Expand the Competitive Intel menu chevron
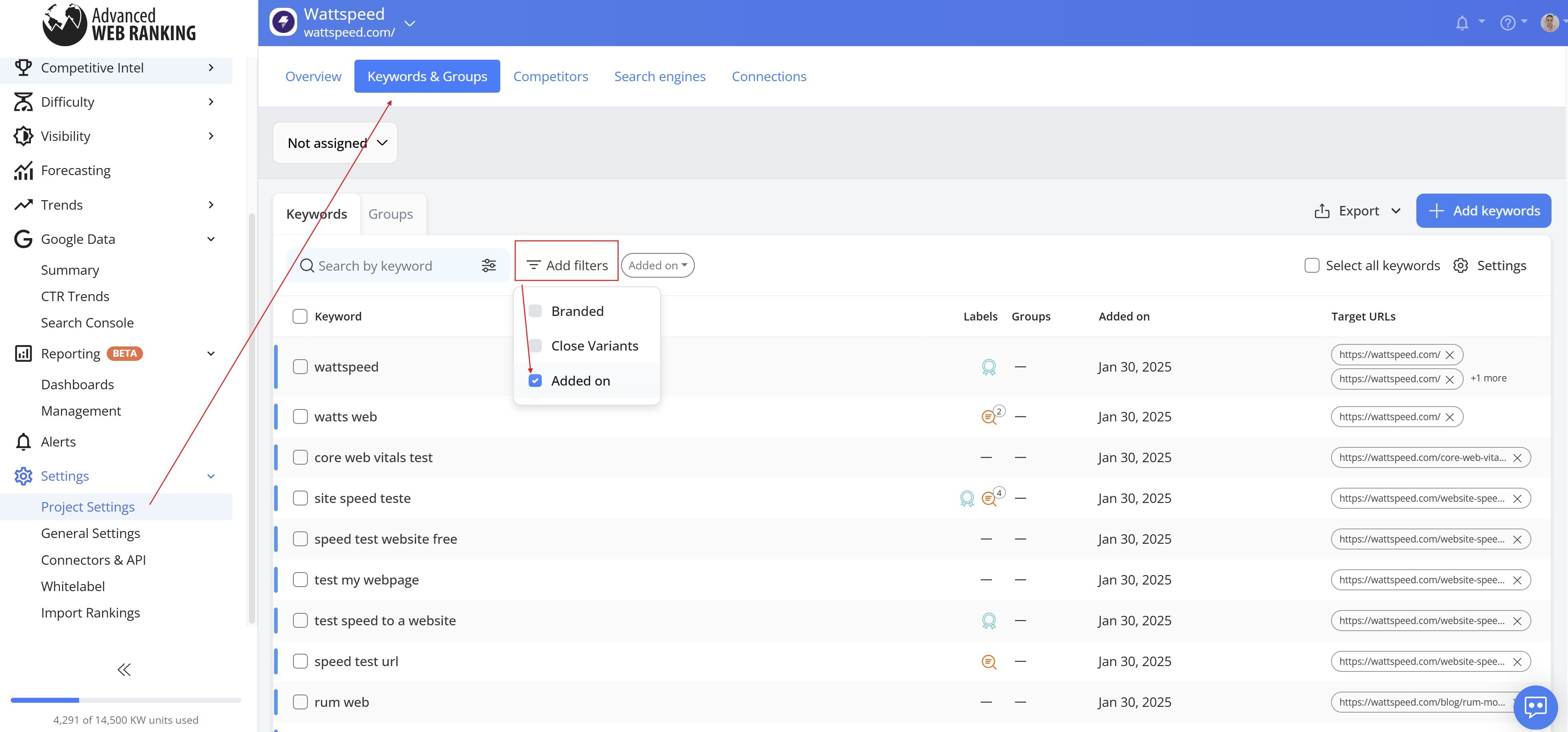 pos(211,68)
